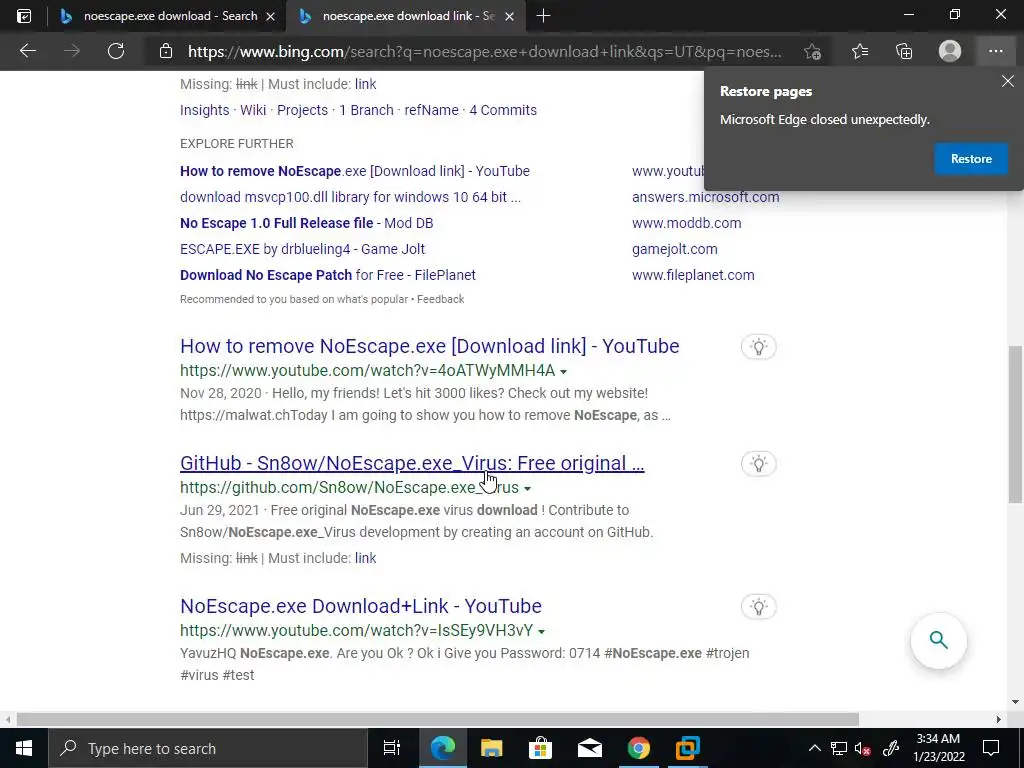The height and width of the screenshot is (768, 1024).
Task: Click the www.fileplanet.com domain link
Action: tap(693, 276)
